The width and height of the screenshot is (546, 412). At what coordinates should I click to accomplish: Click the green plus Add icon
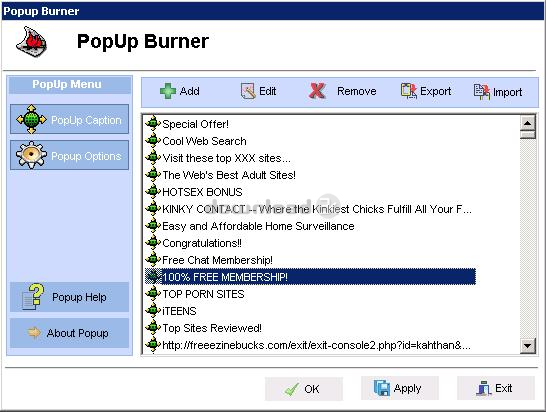click(x=167, y=91)
